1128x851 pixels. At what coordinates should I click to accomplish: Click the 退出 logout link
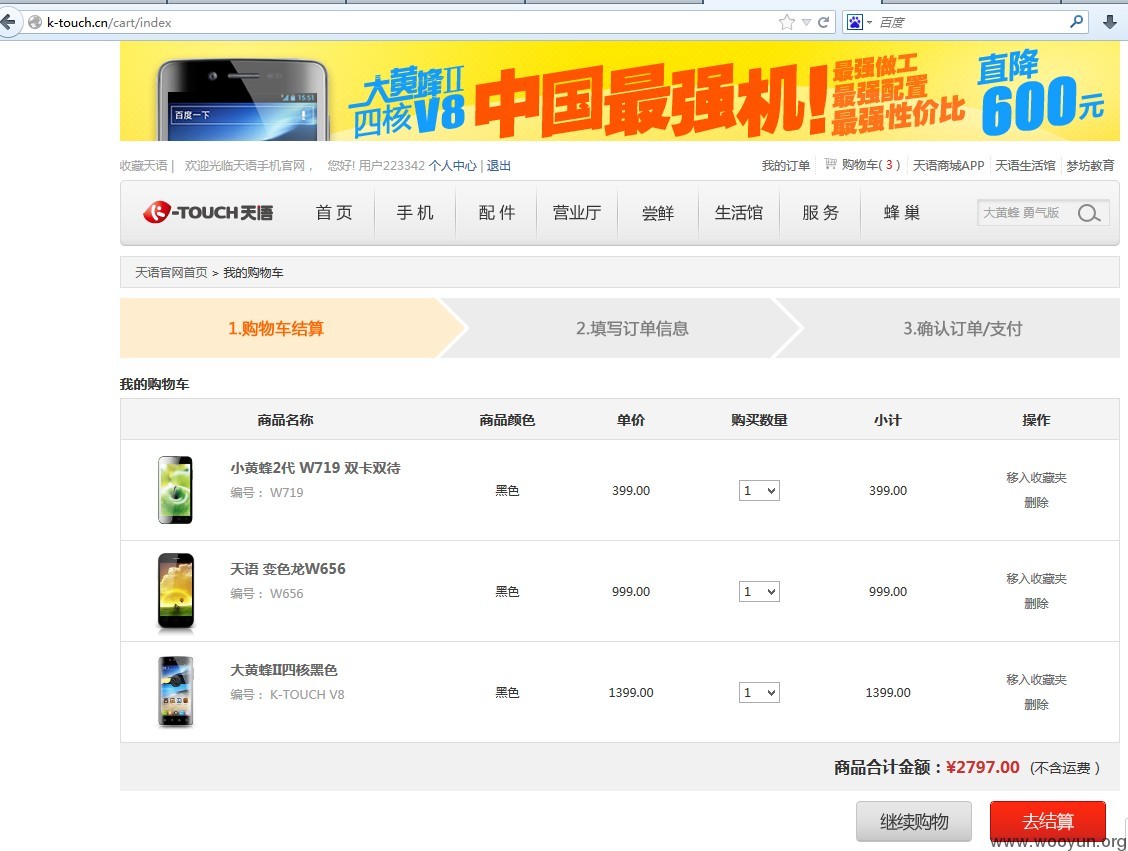(x=499, y=165)
